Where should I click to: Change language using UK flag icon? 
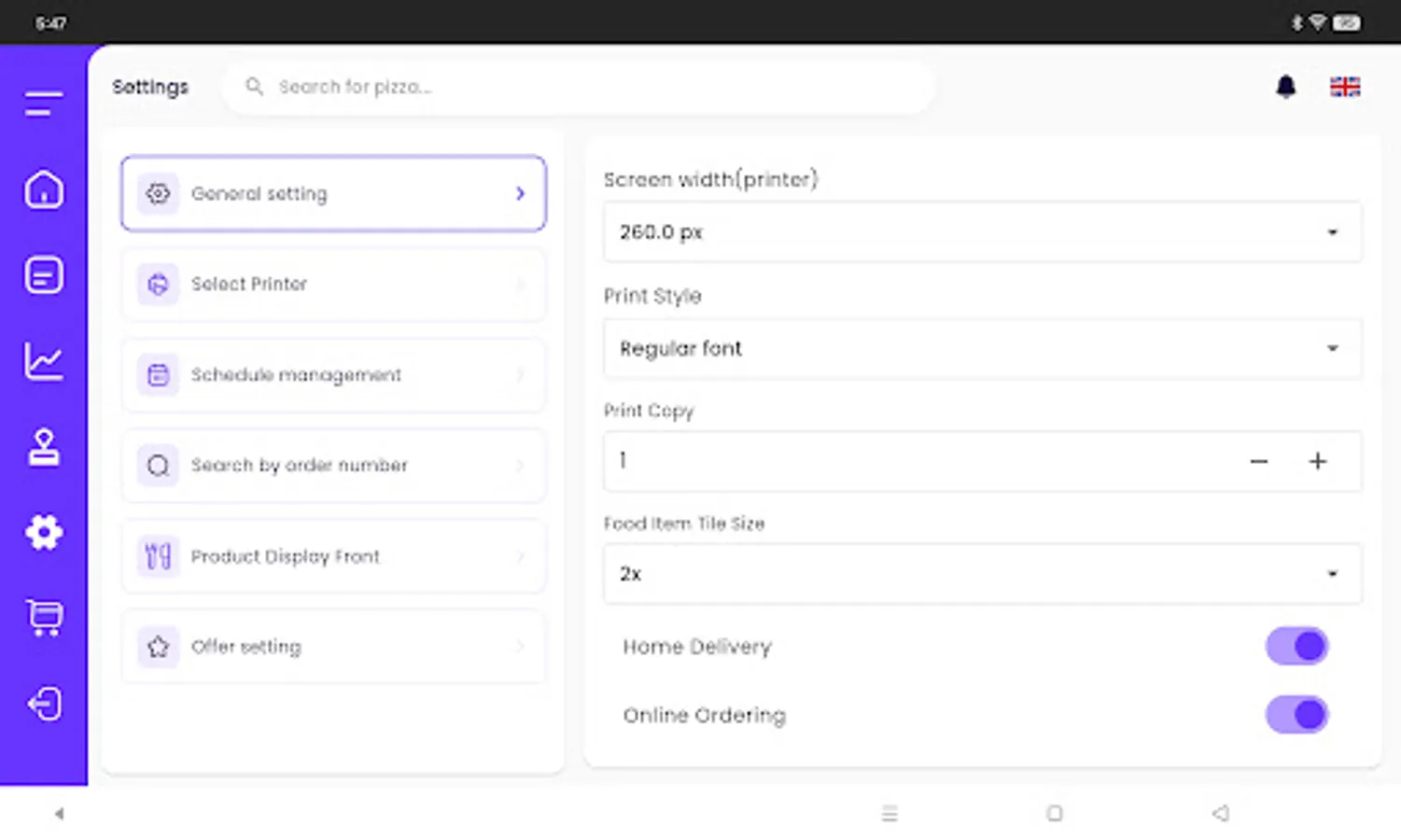tap(1344, 87)
